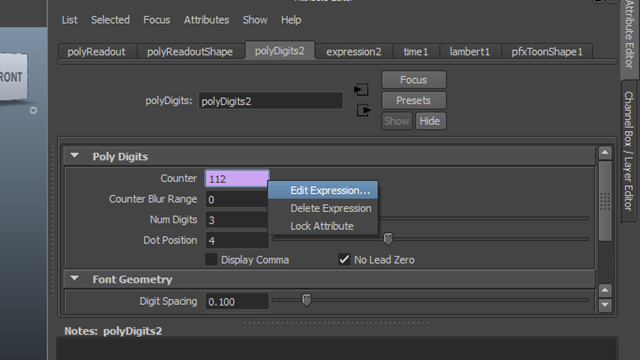
Task: Switch to the pfxToonShape1 tab
Action: (x=547, y=52)
